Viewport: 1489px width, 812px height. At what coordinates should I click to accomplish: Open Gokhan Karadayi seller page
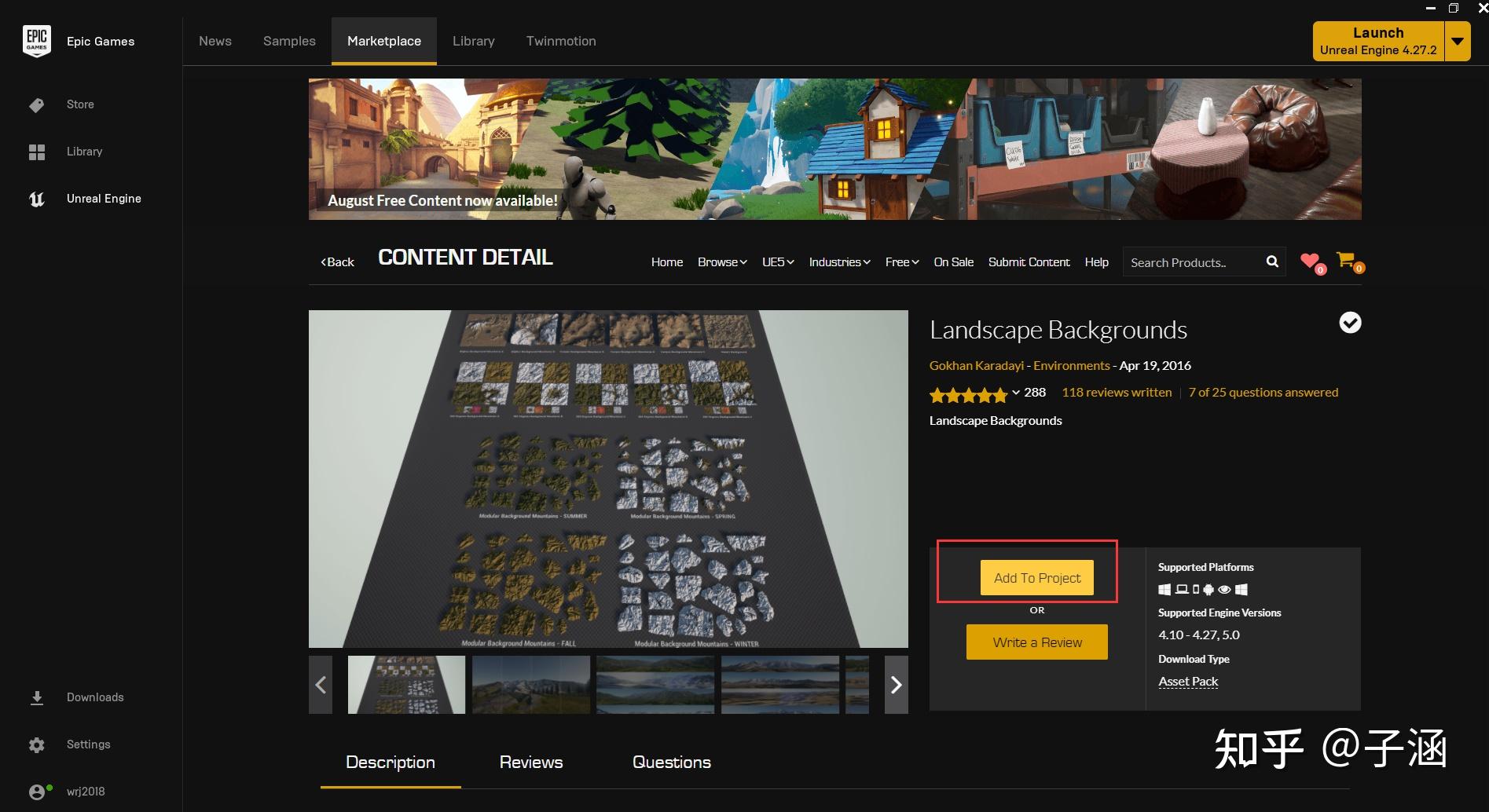977,366
